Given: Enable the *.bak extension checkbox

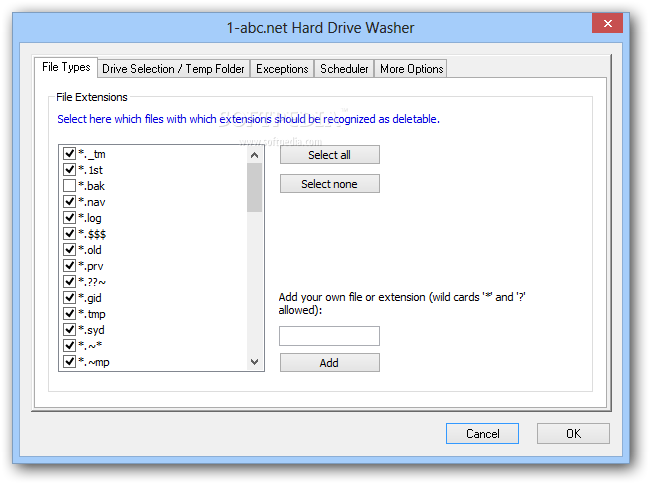Looking at the screenshot, I should [69, 186].
